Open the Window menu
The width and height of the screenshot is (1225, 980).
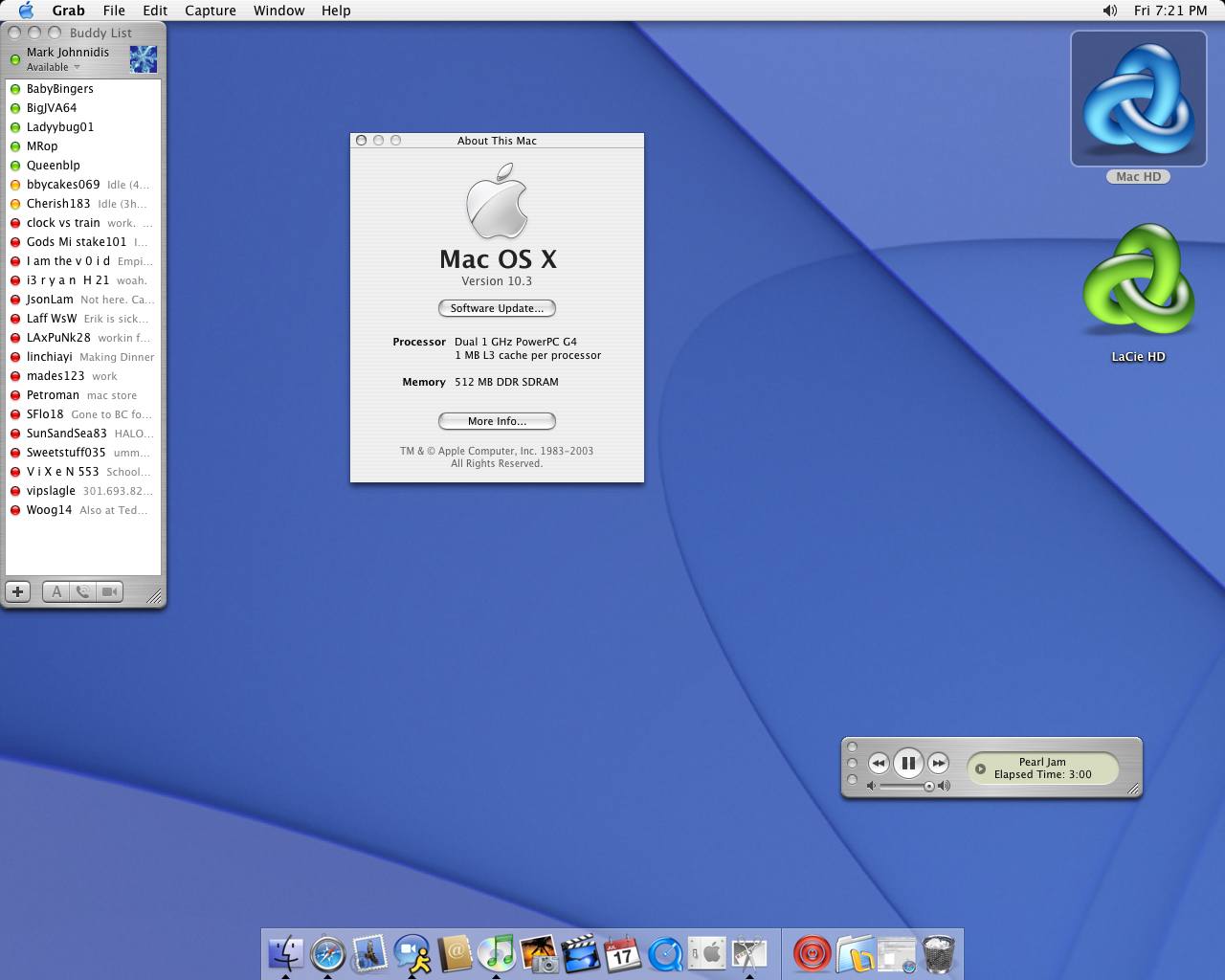[x=279, y=11]
